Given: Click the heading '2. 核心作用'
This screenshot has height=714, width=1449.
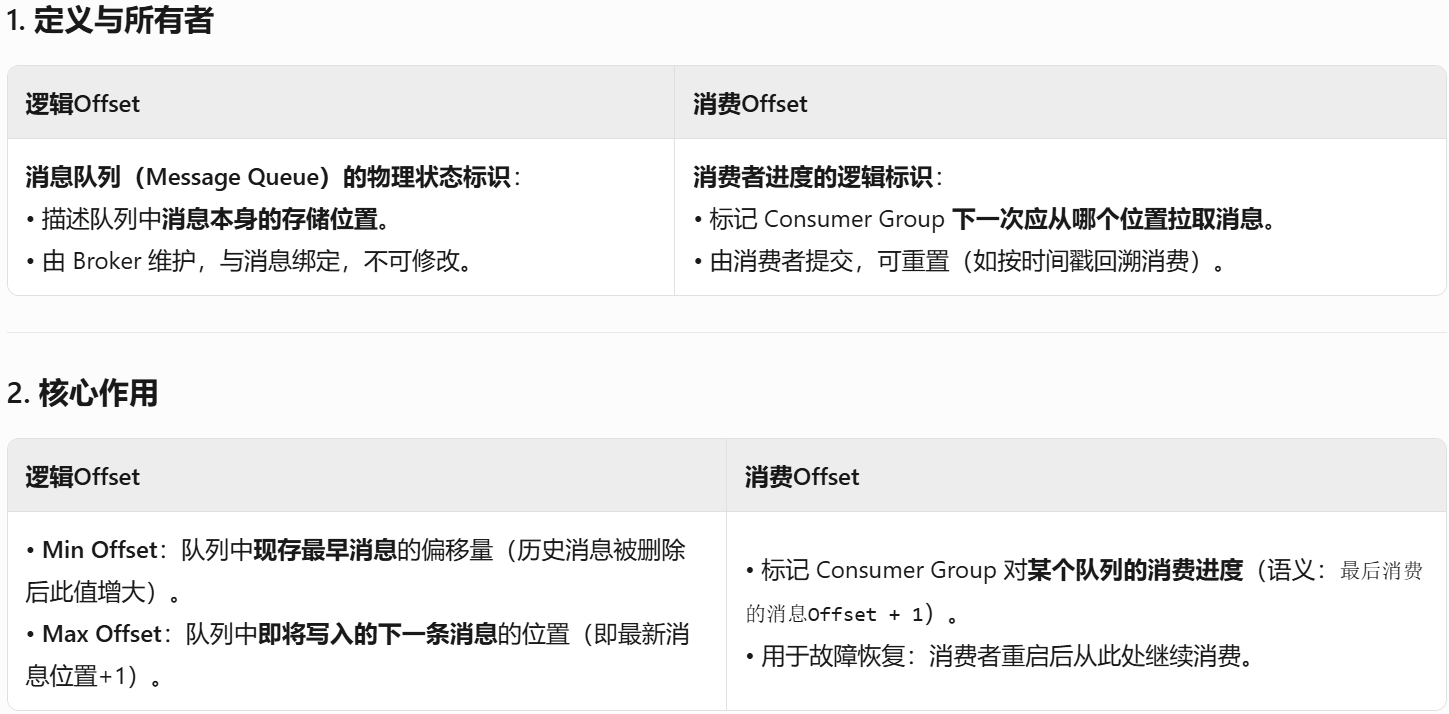Looking at the screenshot, I should [x=83, y=394].
